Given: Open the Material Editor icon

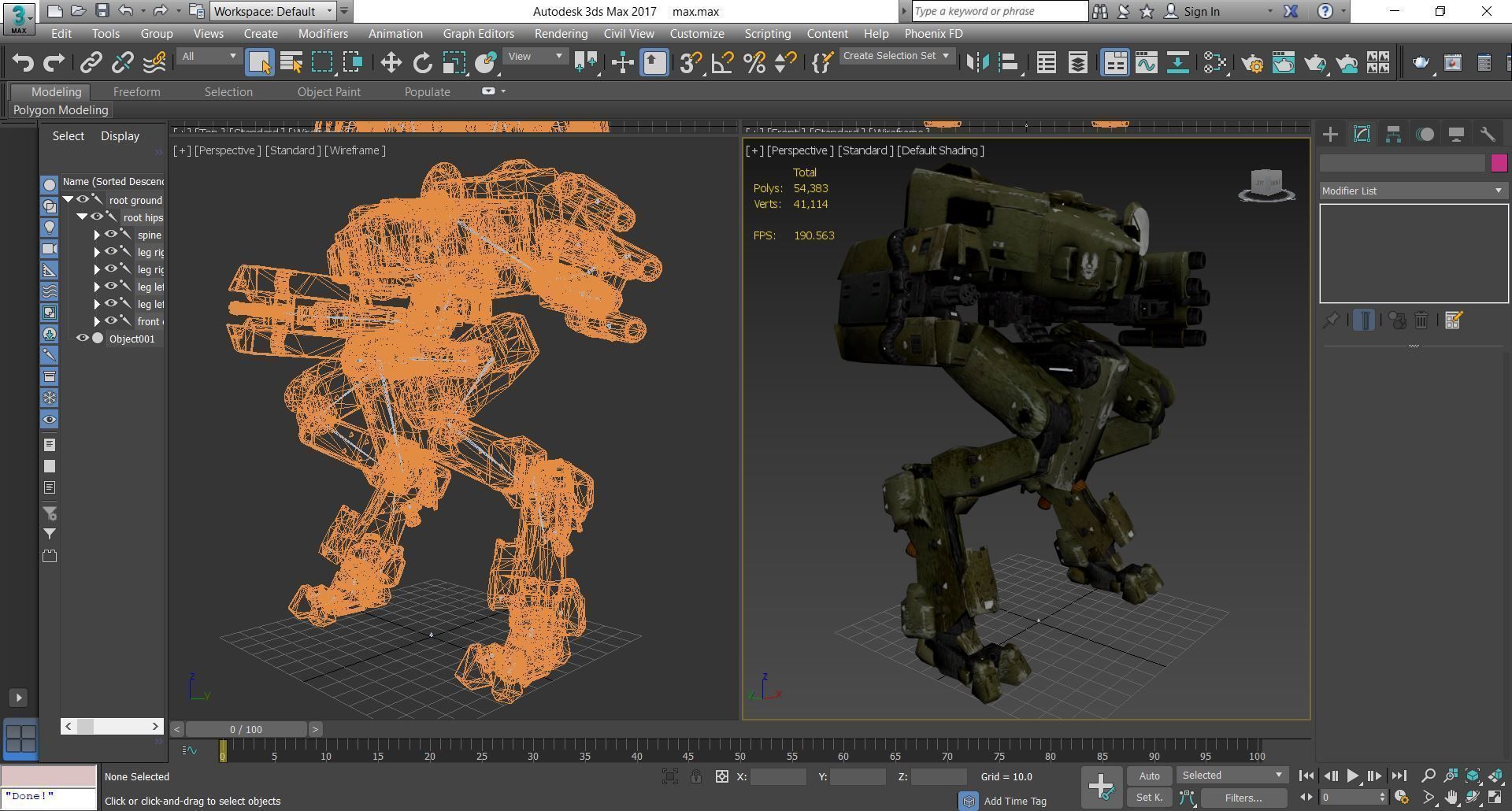Looking at the screenshot, I should (1215, 63).
